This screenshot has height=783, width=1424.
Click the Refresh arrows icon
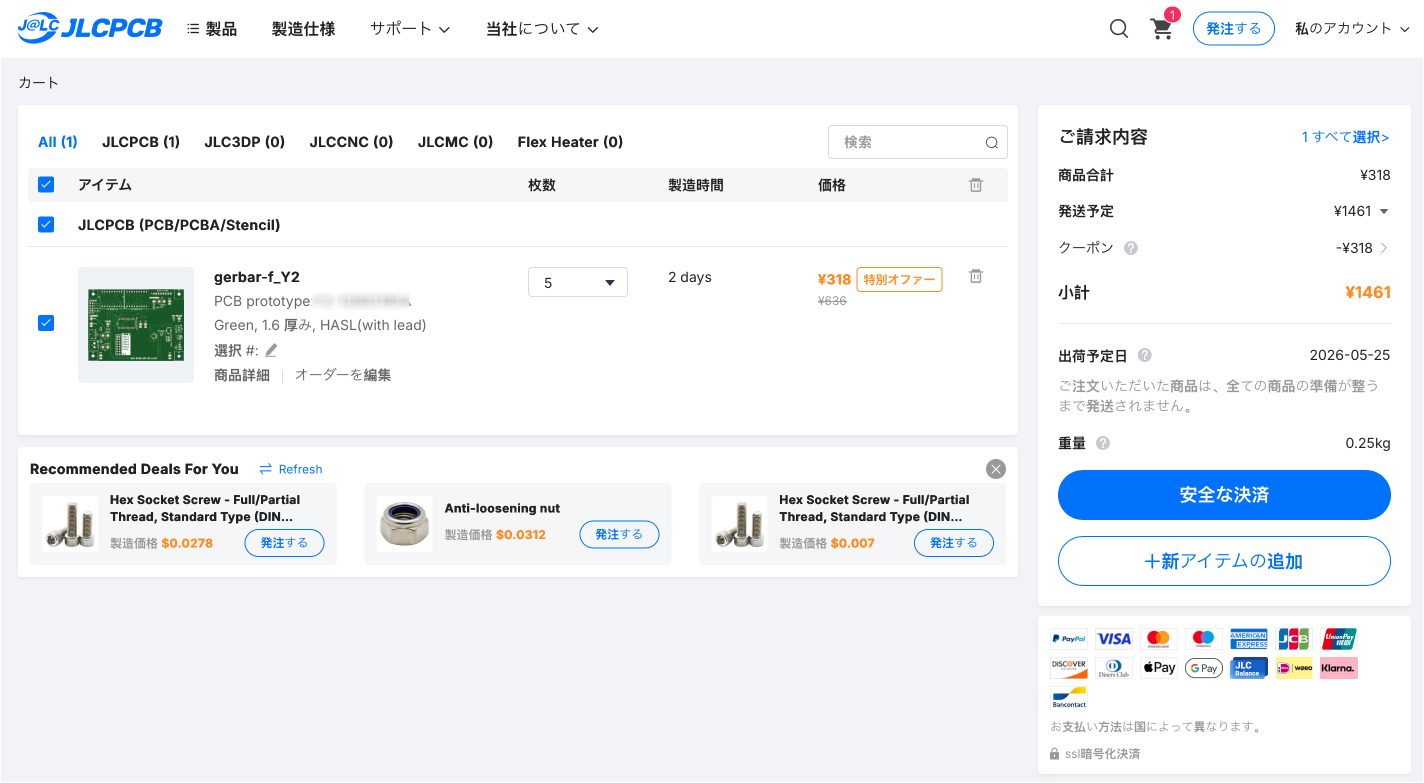coord(266,469)
